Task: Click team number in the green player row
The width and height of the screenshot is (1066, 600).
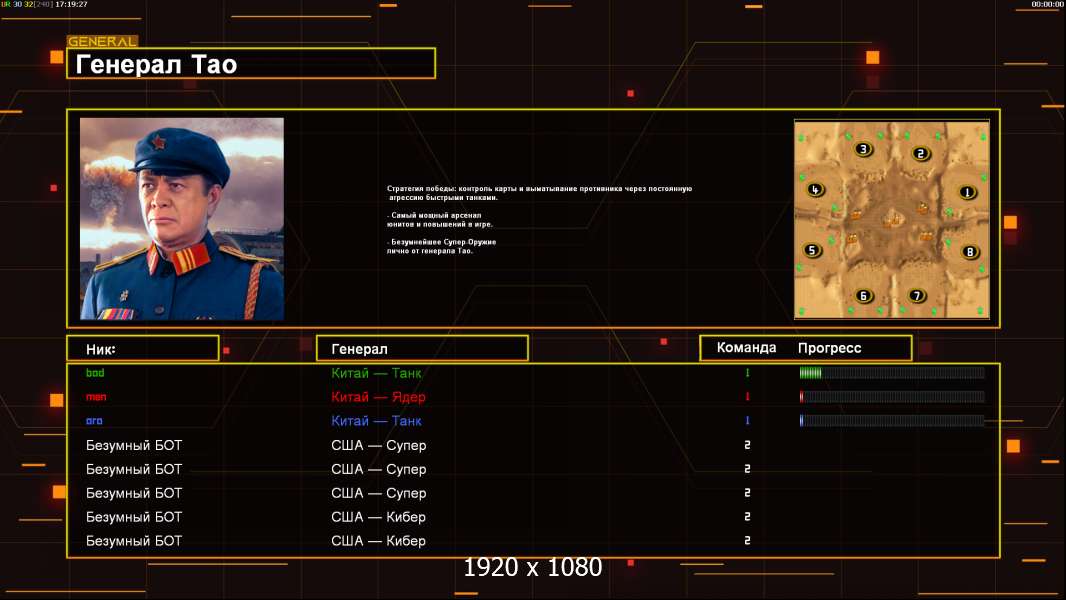Action: click(x=747, y=372)
